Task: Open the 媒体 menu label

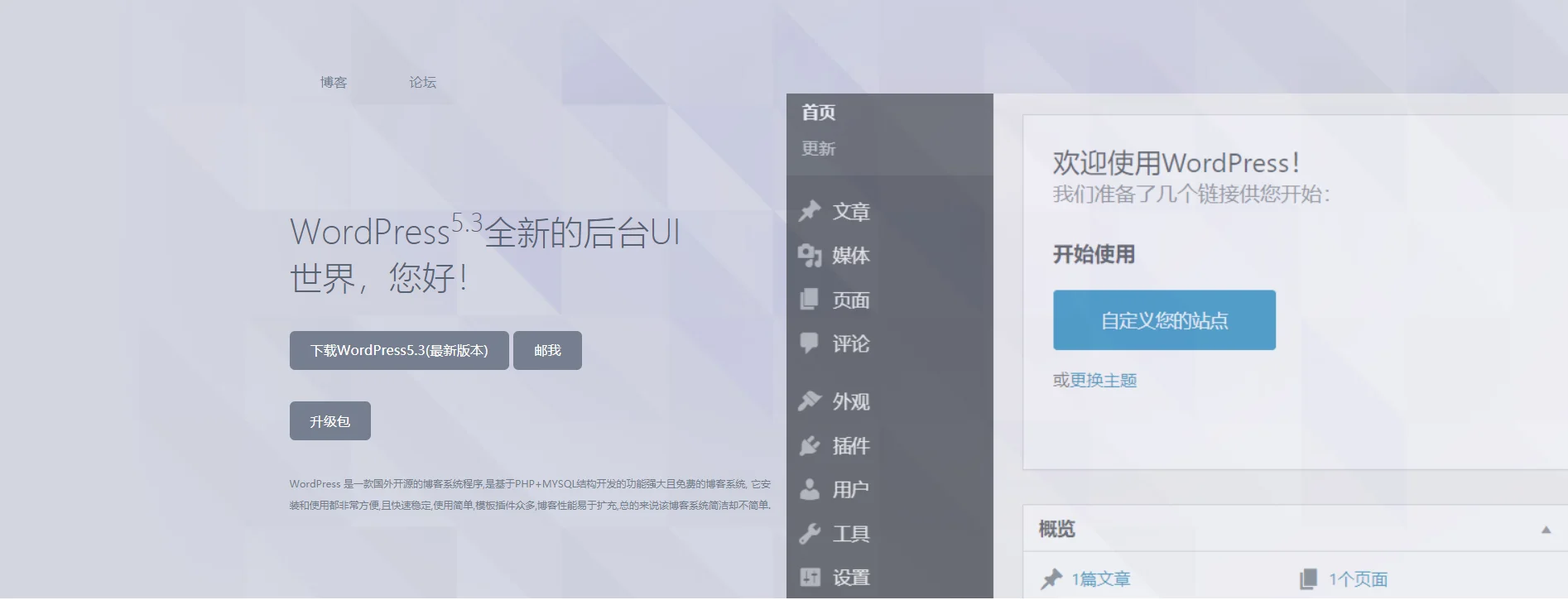Action: [x=851, y=256]
